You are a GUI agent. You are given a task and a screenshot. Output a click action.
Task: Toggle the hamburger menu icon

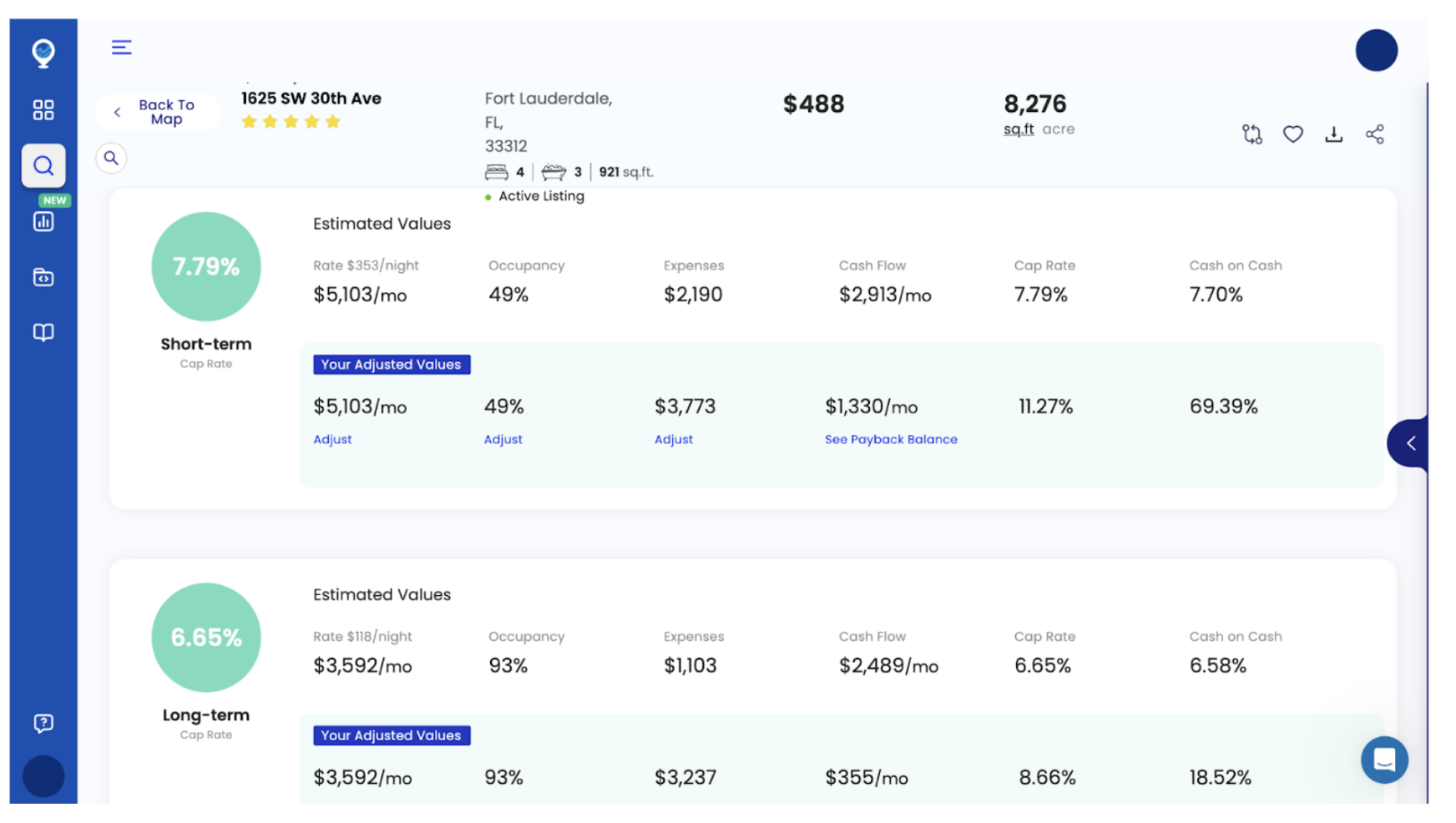tap(122, 48)
